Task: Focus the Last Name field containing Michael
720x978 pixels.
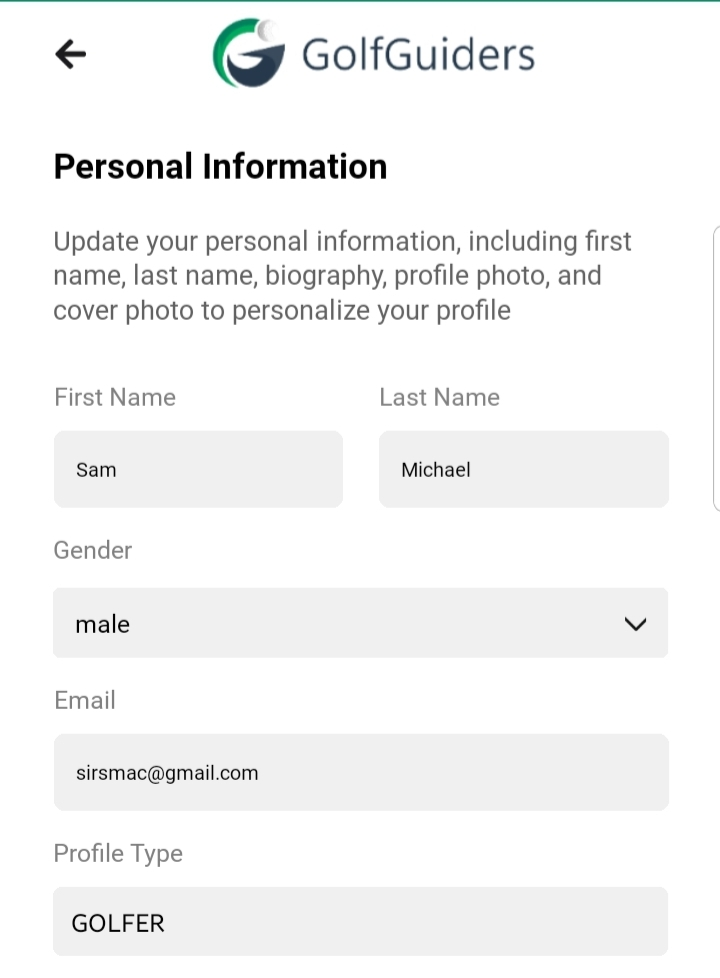Action: coord(523,469)
